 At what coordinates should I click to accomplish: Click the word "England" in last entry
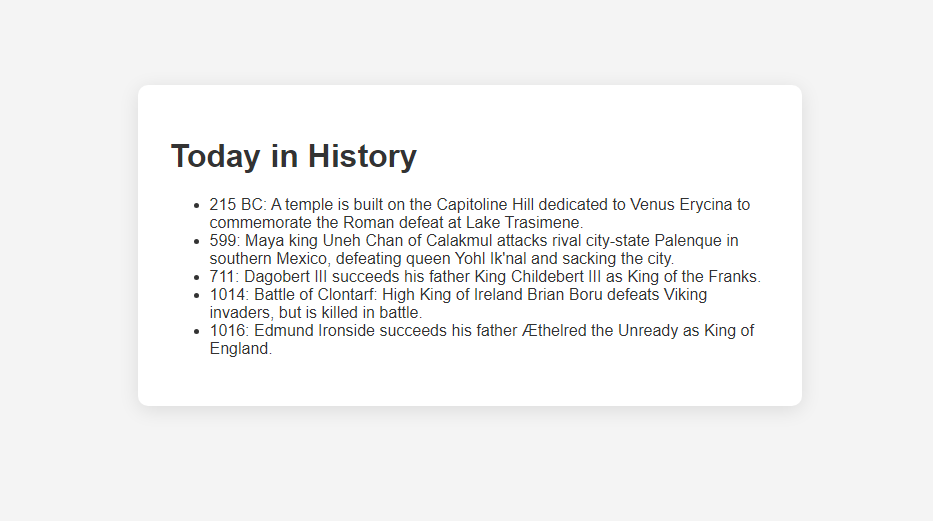240,349
